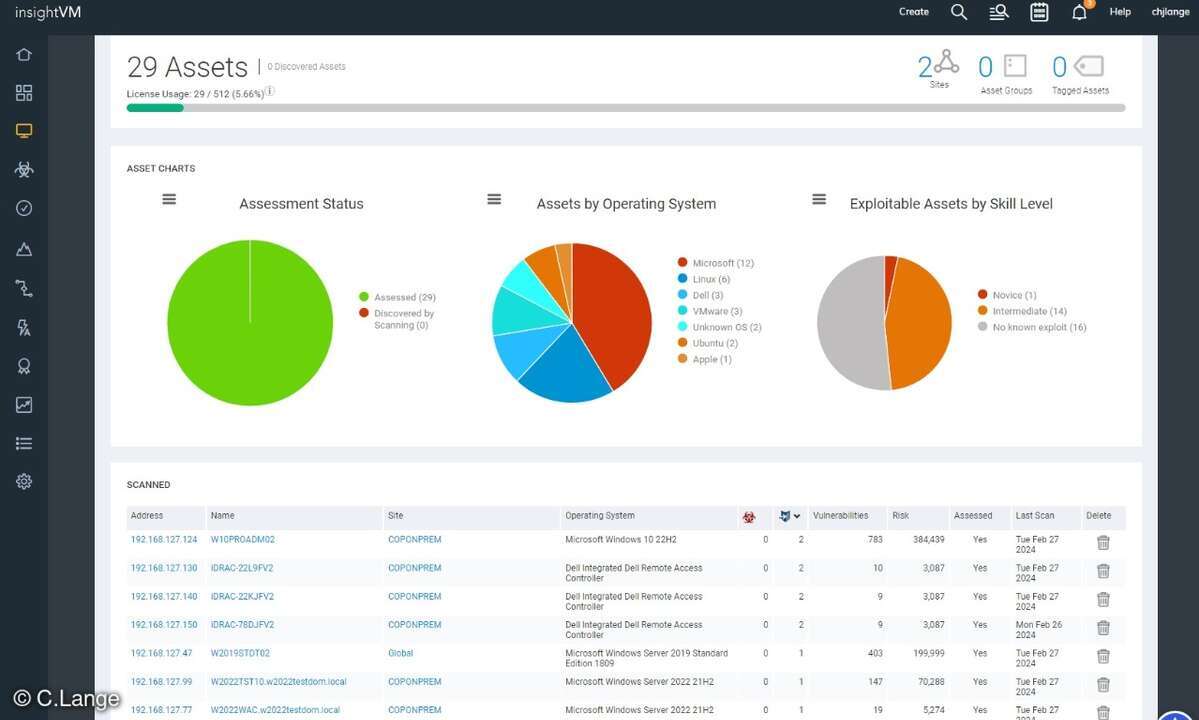Open the COPONPREM site link for iDRAC-22L9FV2
This screenshot has height=720, width=1199.
(414, 568)
